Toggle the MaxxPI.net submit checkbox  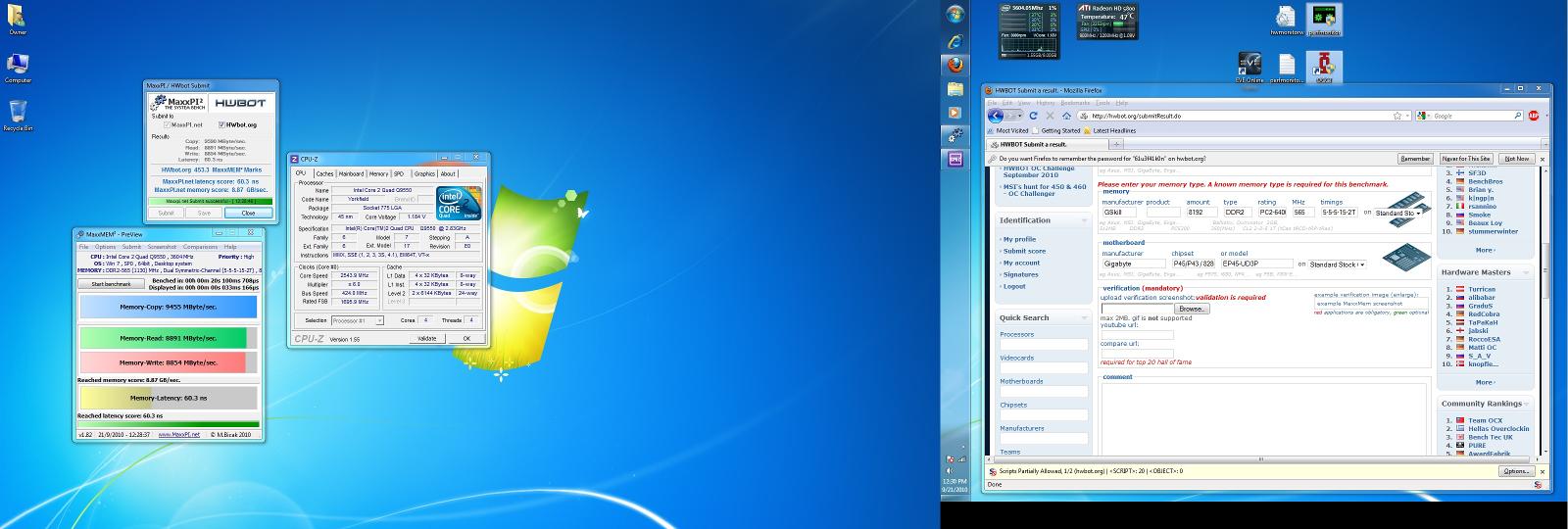coord(168,124)
